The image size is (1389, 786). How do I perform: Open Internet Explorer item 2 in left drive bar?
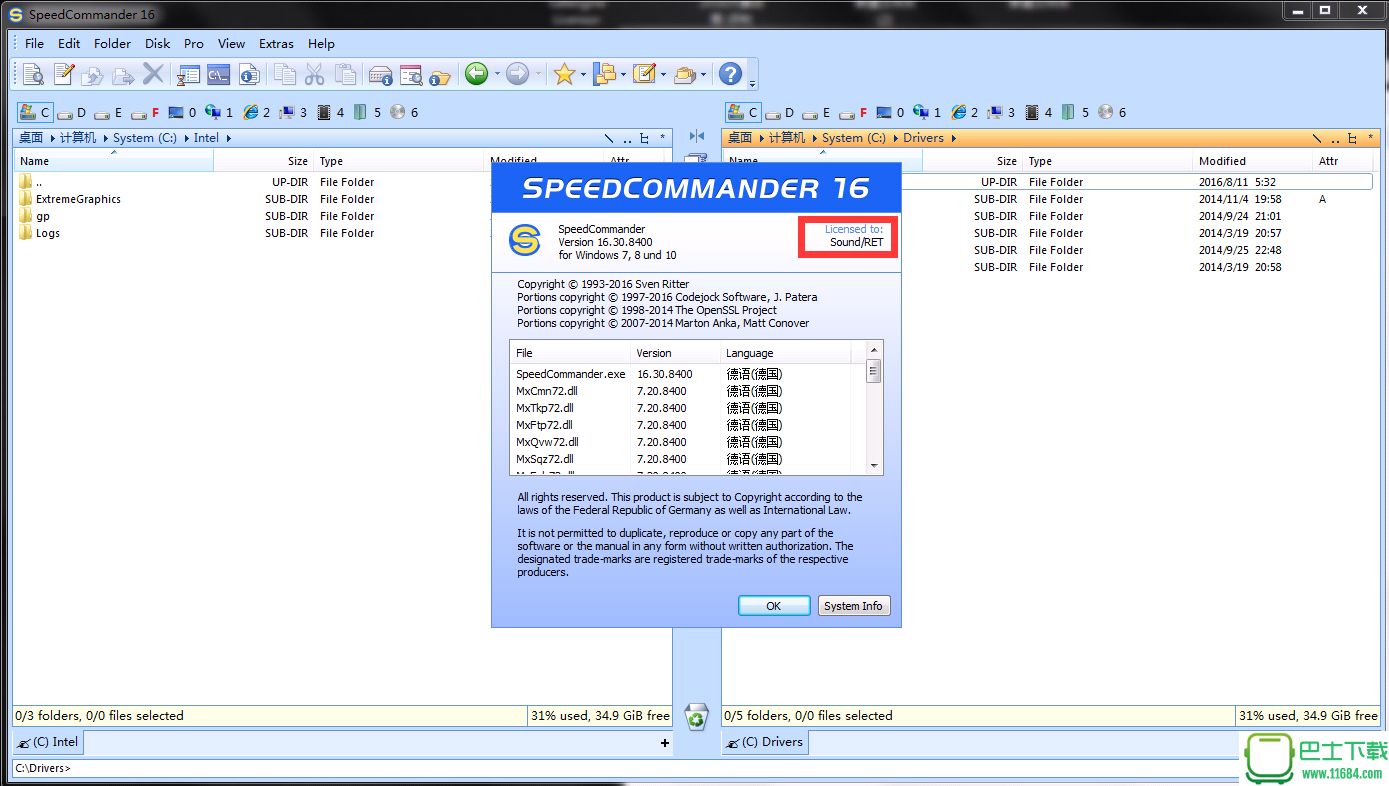257,113
